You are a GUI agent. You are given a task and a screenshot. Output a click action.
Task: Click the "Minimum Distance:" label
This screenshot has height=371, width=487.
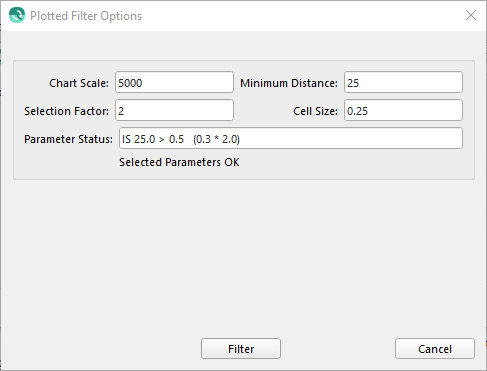point(289,83)
